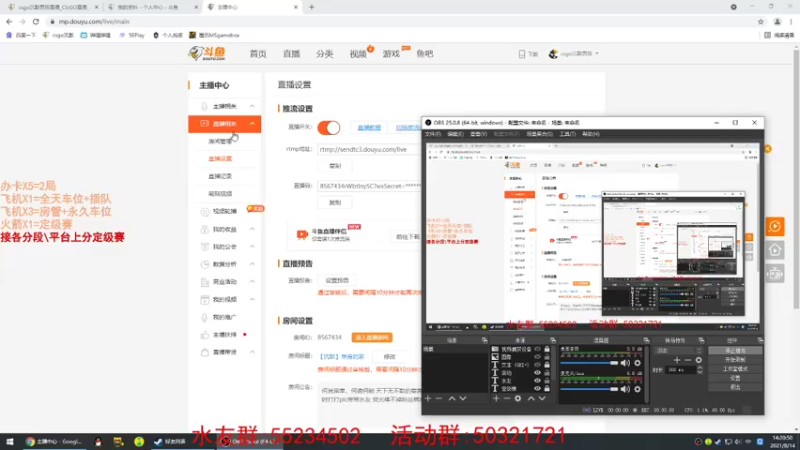
Task: Click orange 进入直播间 button
Action: click(x=372, y=337)
